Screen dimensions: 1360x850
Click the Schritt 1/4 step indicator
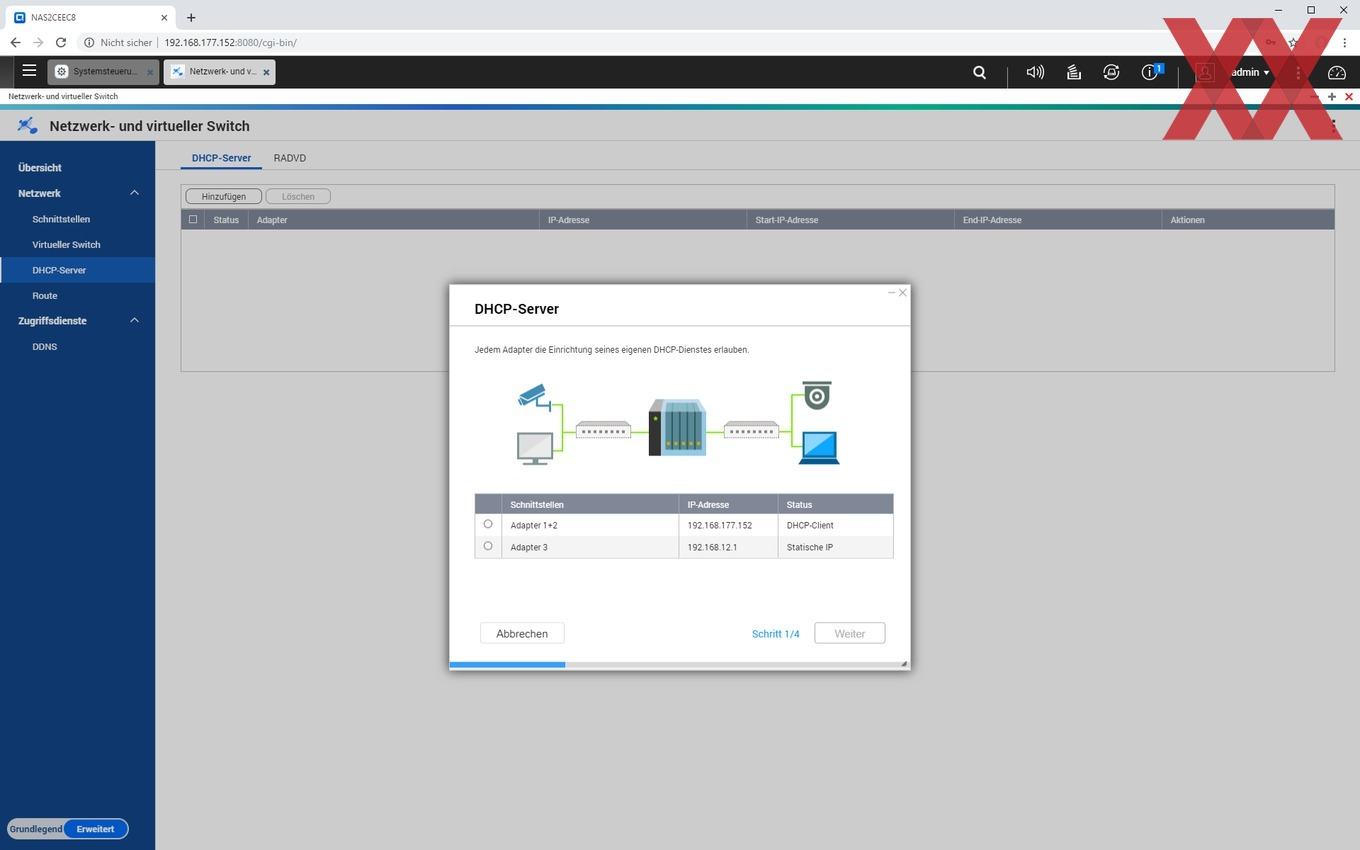tap(776, 634)
